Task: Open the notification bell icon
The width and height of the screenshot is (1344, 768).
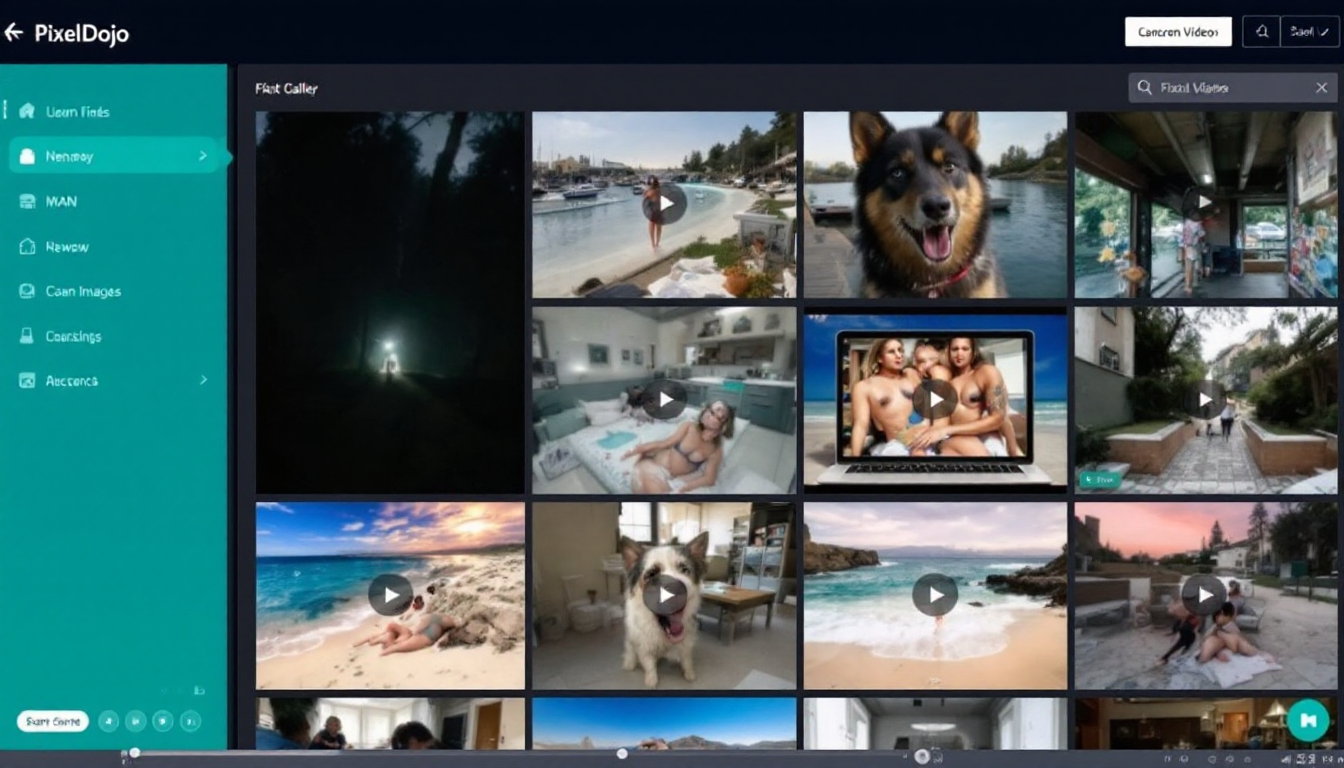Action: (x=1260, y=31)
